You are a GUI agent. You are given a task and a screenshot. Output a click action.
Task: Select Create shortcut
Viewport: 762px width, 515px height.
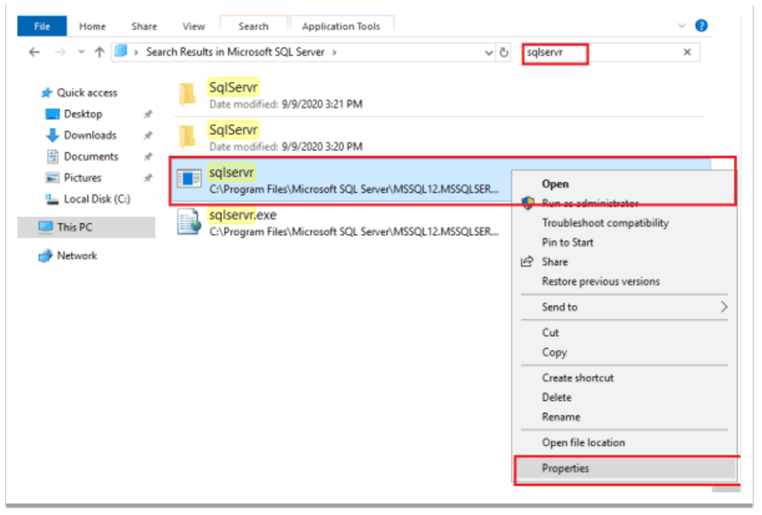click(578, 378)
